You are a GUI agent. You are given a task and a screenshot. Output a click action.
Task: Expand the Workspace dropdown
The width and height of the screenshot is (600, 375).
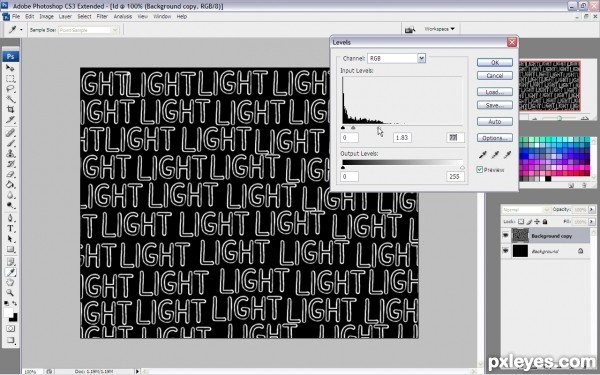tap(440, 29)
